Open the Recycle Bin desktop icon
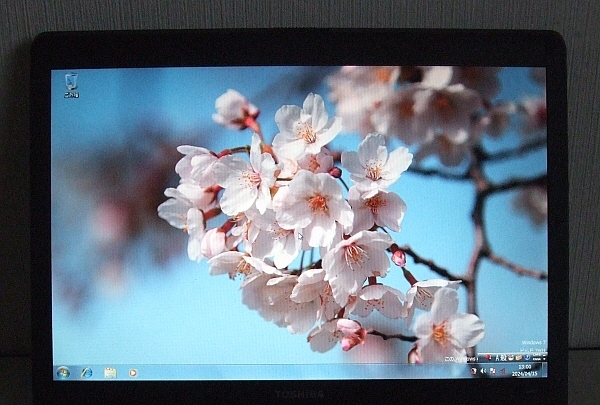The height and width of the screenshot is (405, 600). point(71,85)
